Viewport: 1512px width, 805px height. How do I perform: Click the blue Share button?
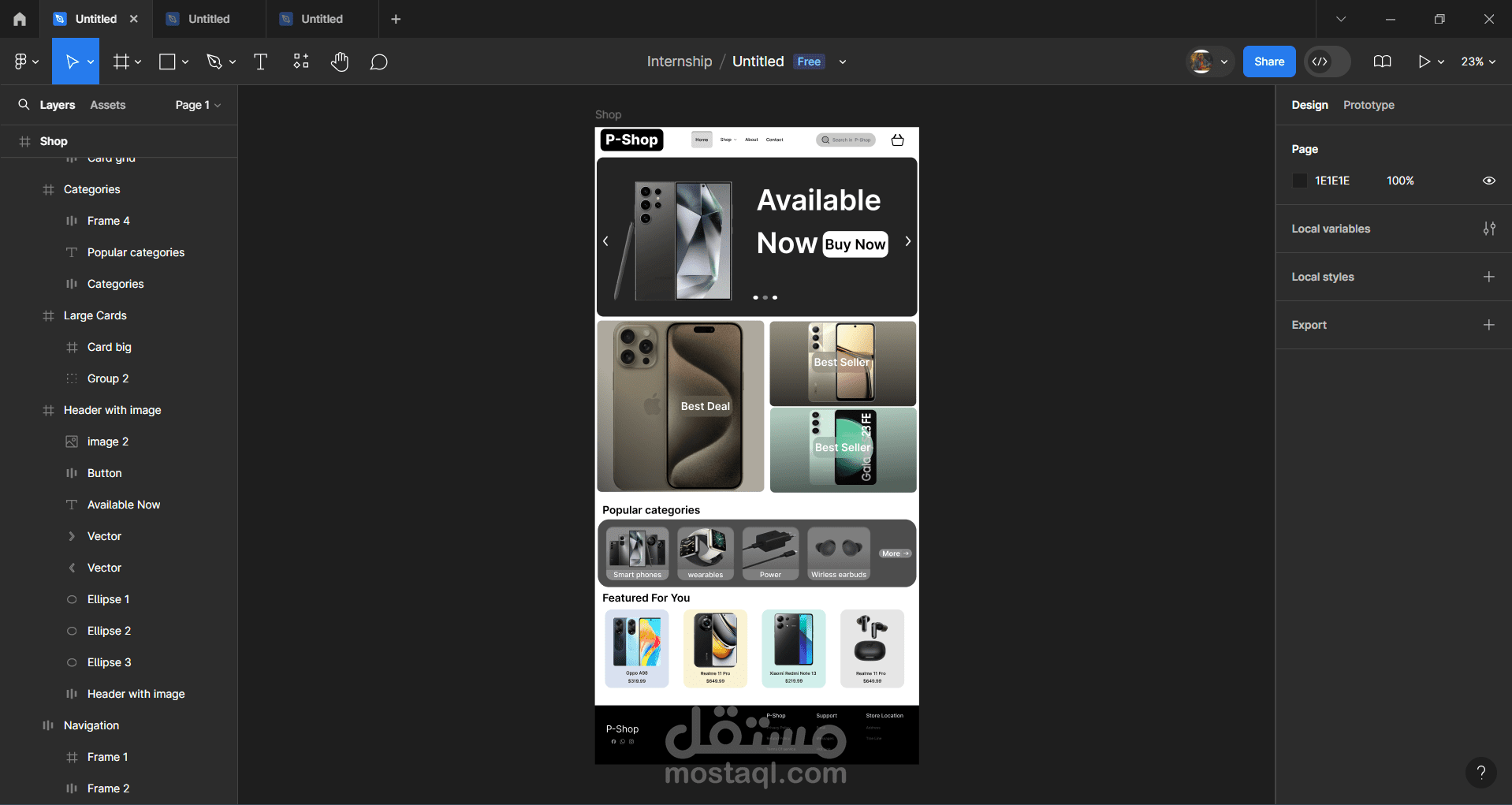(x=1269, y=61)
